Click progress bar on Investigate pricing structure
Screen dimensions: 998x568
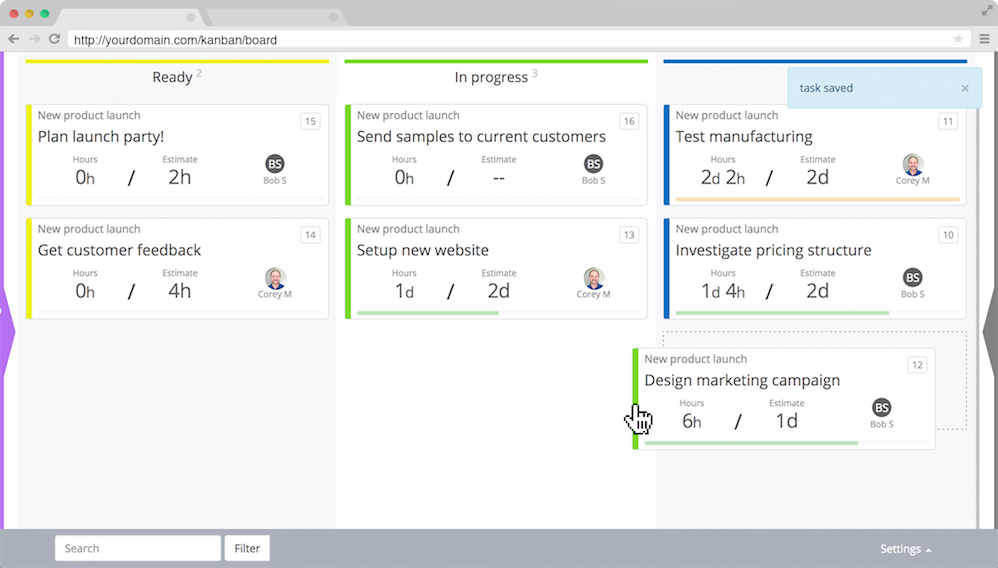tap(780, 313)
